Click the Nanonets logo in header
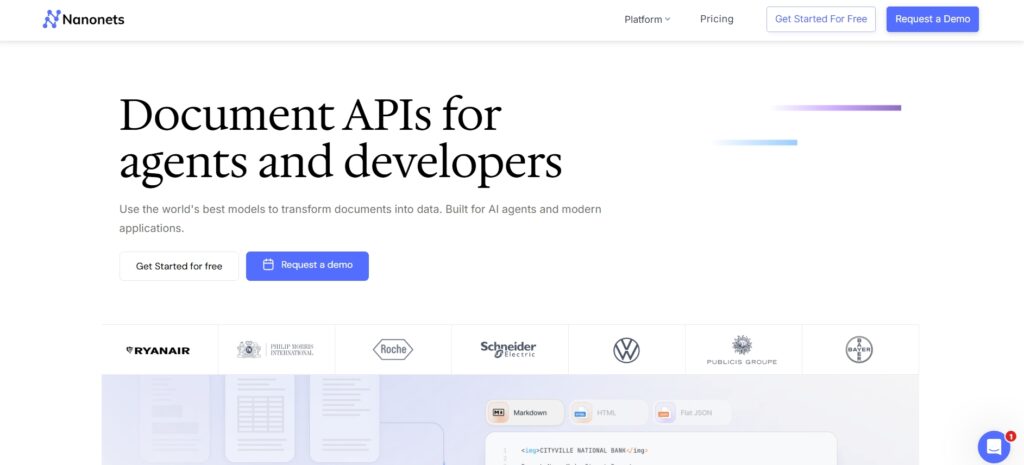Image resolution: width=1024 pixels, height=465 pixels. tap(83, 19)
